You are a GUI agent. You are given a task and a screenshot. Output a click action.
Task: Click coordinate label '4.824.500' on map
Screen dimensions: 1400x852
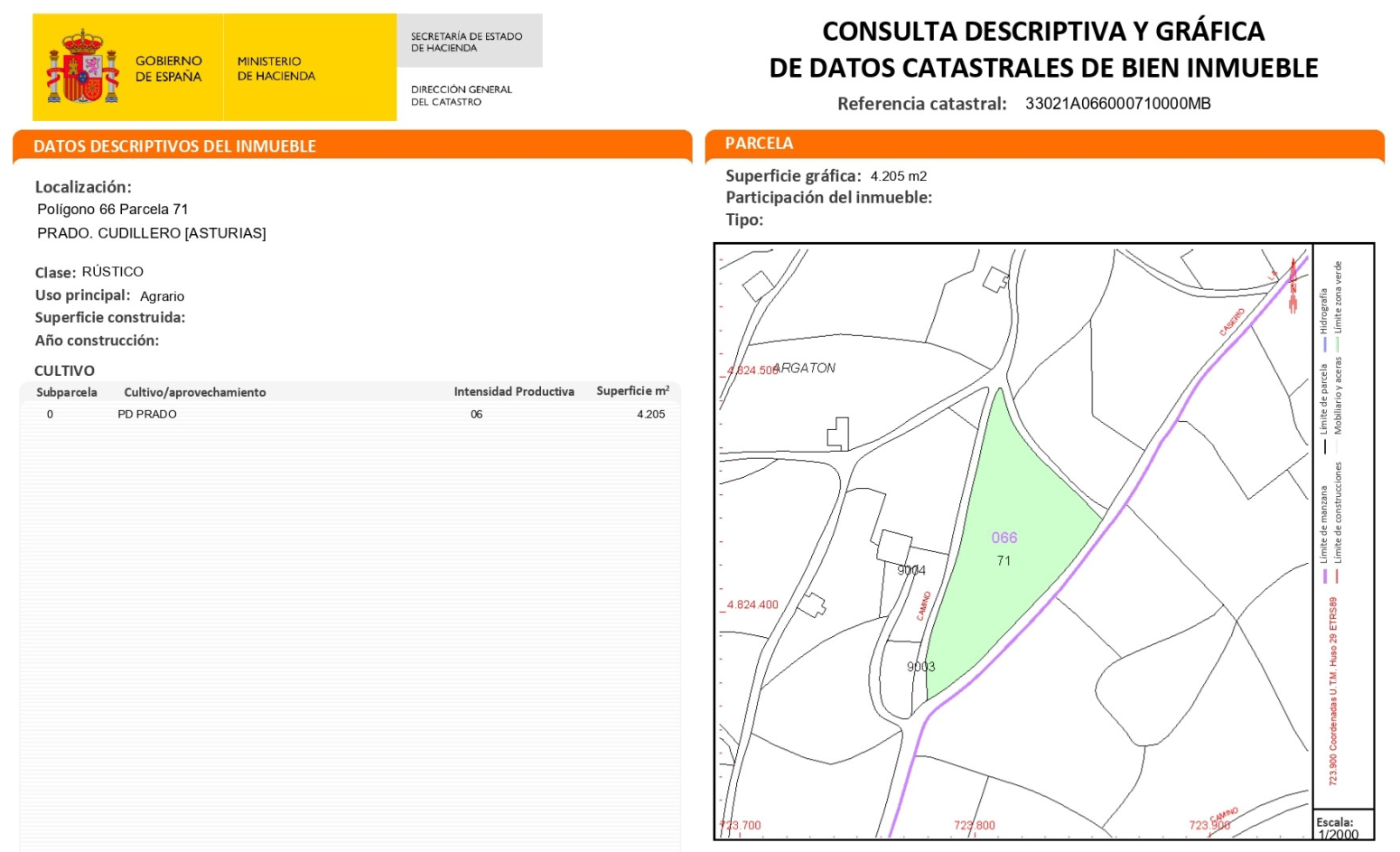coord(751,370)
